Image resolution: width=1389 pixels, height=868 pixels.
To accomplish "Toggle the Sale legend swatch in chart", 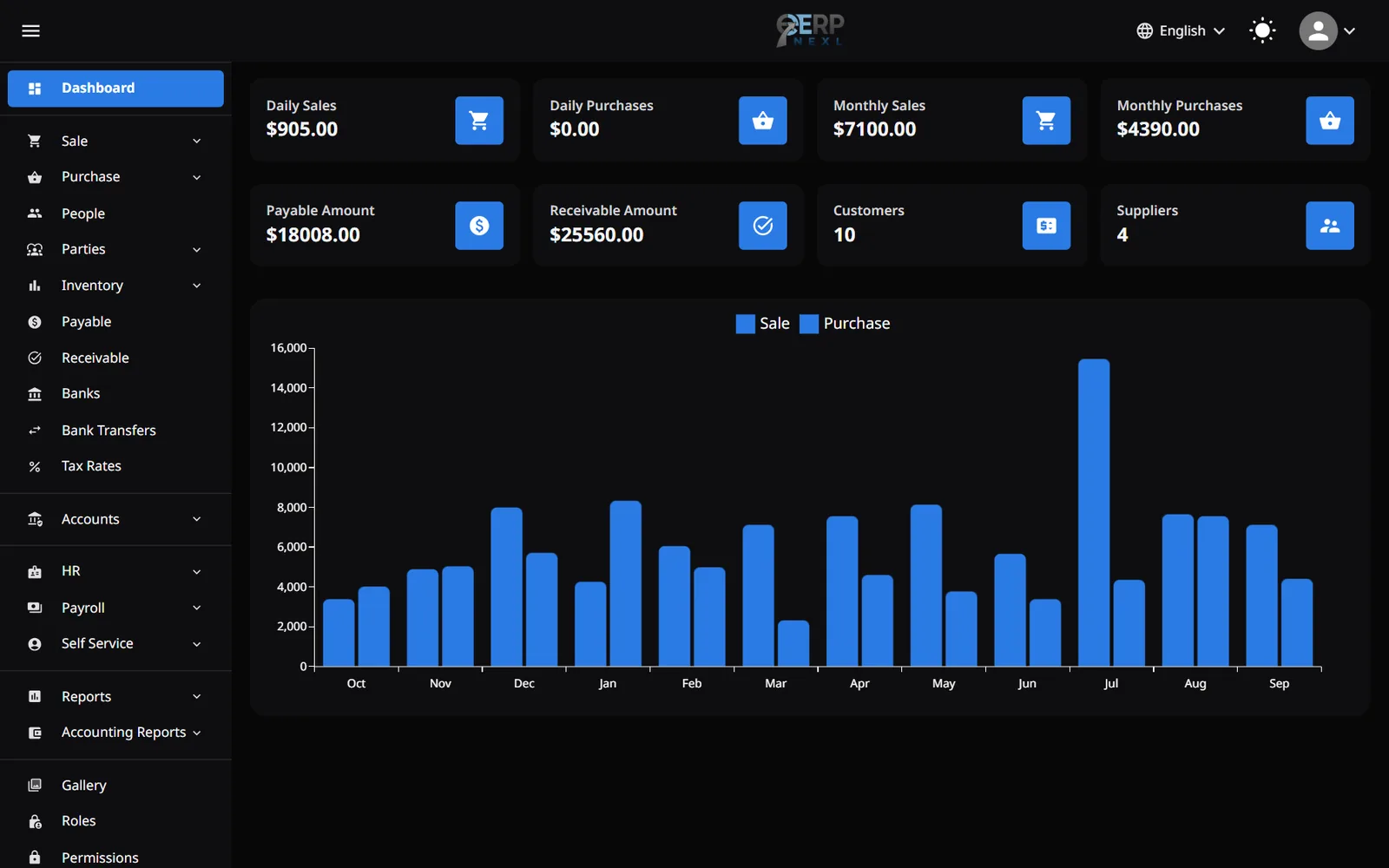I will click(x=746, y=324).
